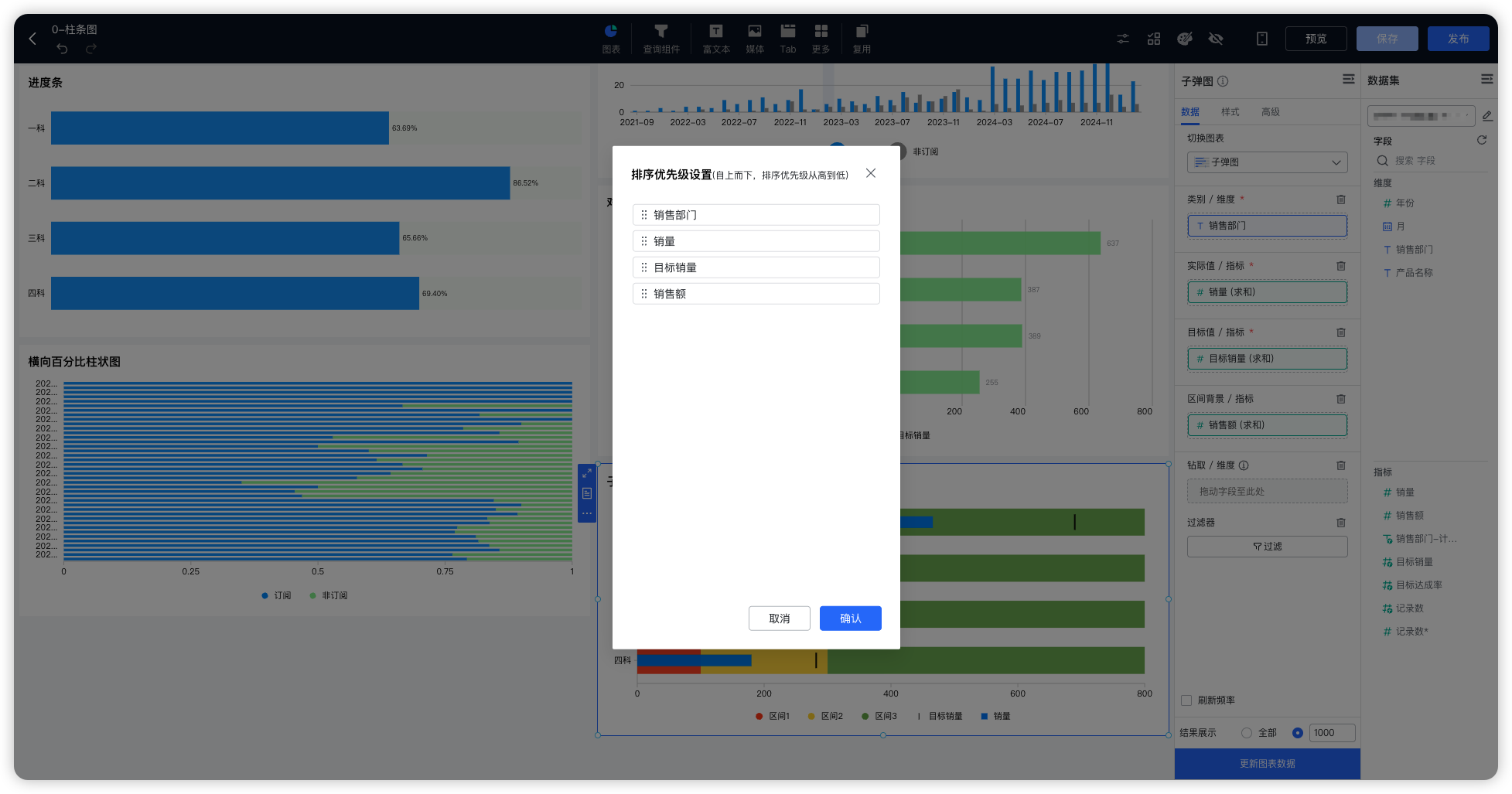Close the sort priority dialog
The image size is (1512, 794).
tap(871, 173)
